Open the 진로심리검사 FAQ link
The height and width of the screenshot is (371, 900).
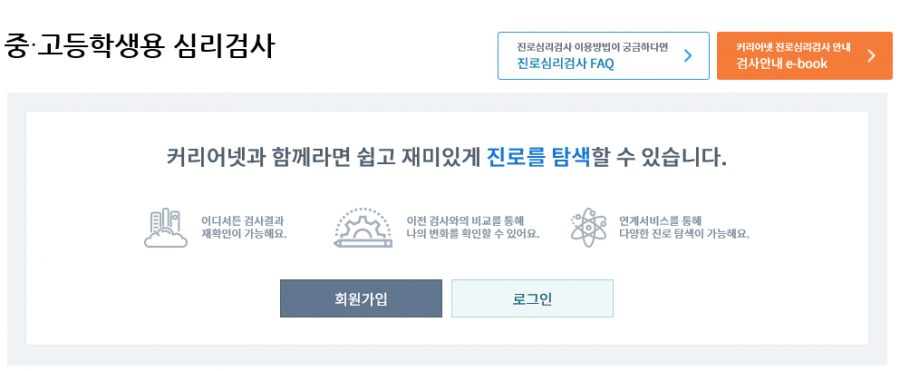(x=603, y=56)
